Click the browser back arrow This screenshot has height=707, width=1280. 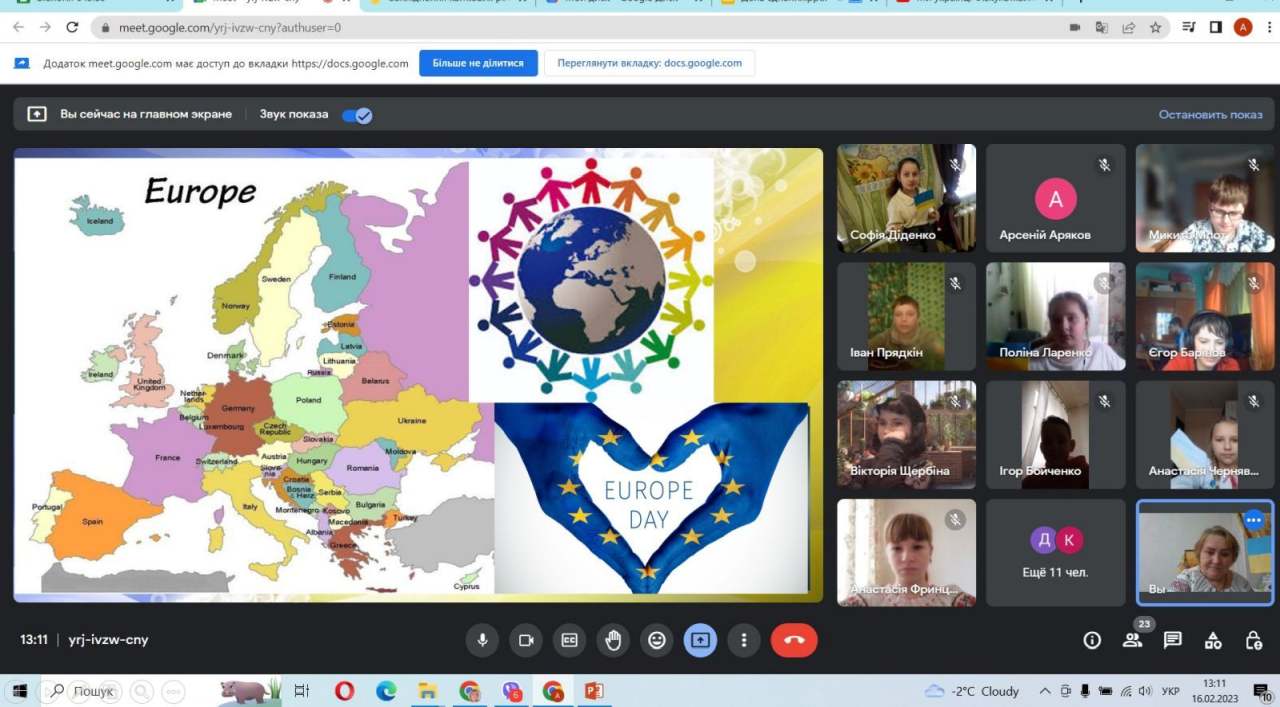(18, 27)
